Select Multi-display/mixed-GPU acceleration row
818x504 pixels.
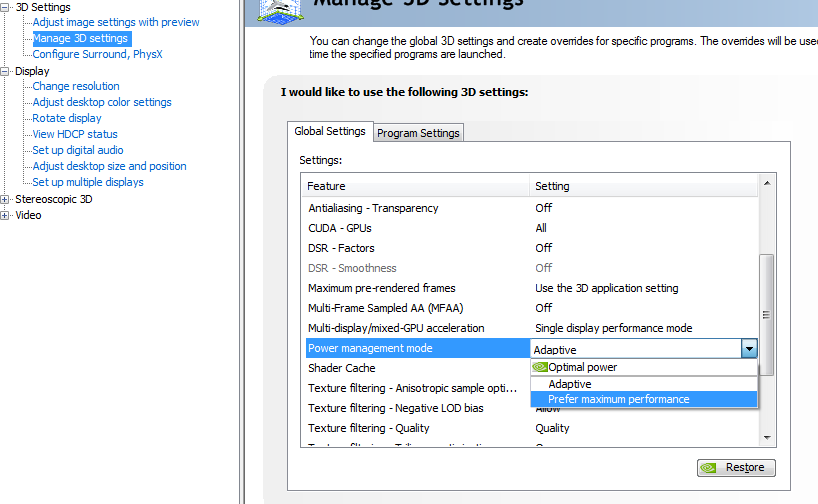point(532,328)
